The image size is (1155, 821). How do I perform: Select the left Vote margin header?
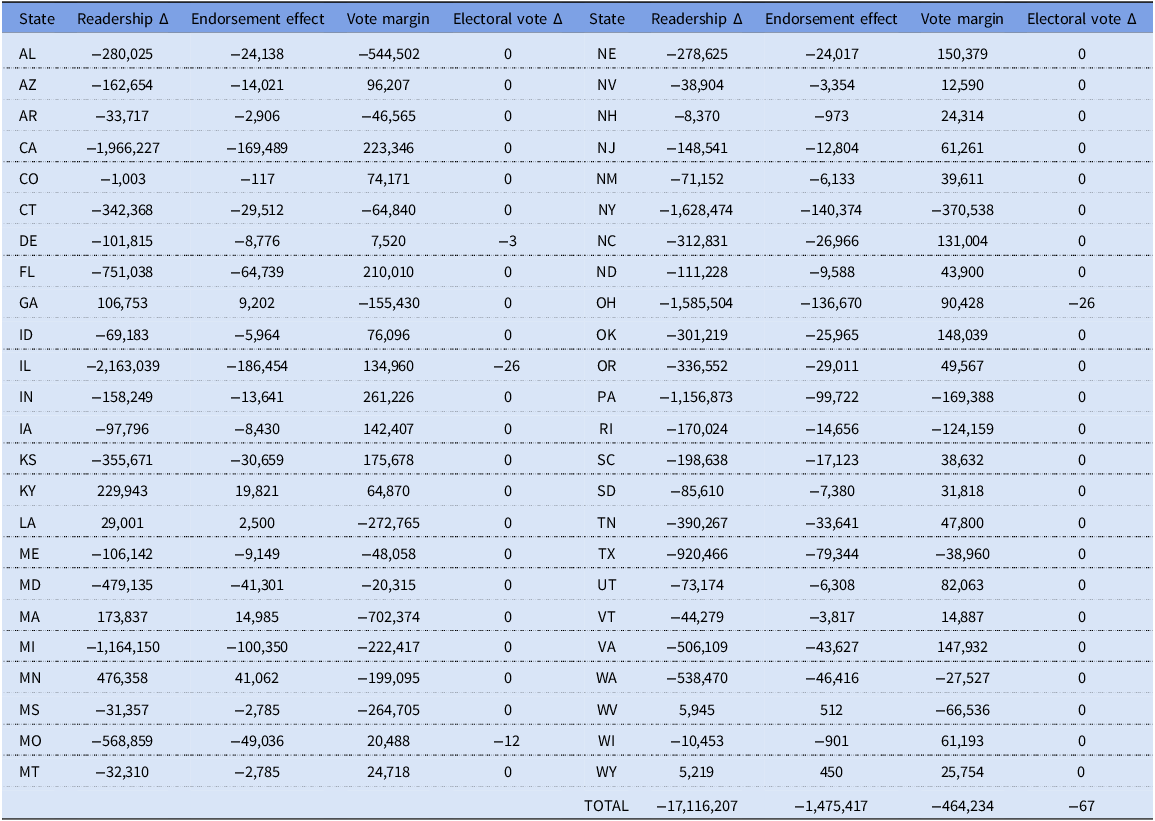(x=388, y=19)
